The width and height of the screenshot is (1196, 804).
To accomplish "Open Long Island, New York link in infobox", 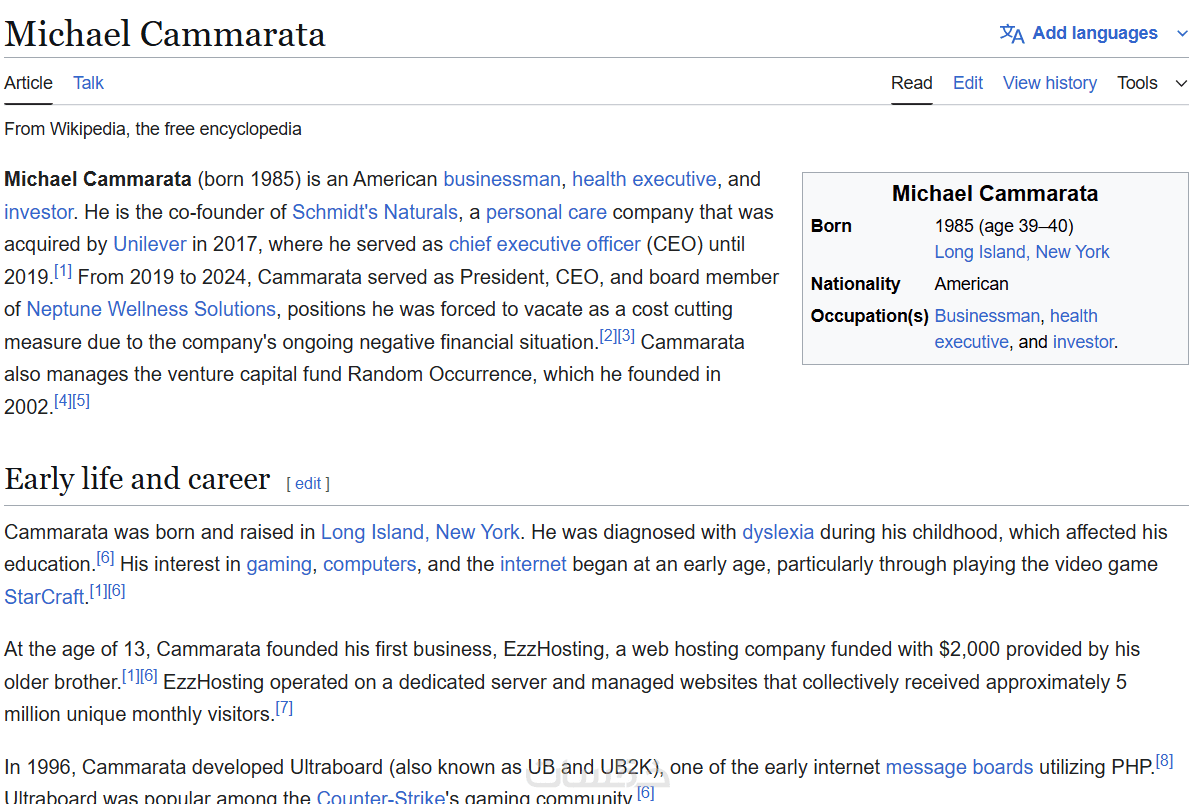I will tap(1021, 252).
